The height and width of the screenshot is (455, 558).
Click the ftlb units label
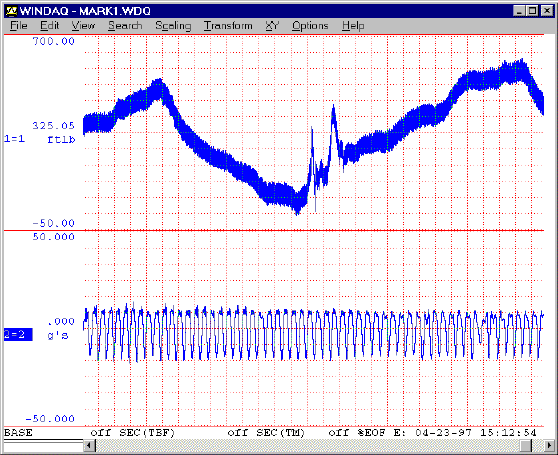pos(61,139)
